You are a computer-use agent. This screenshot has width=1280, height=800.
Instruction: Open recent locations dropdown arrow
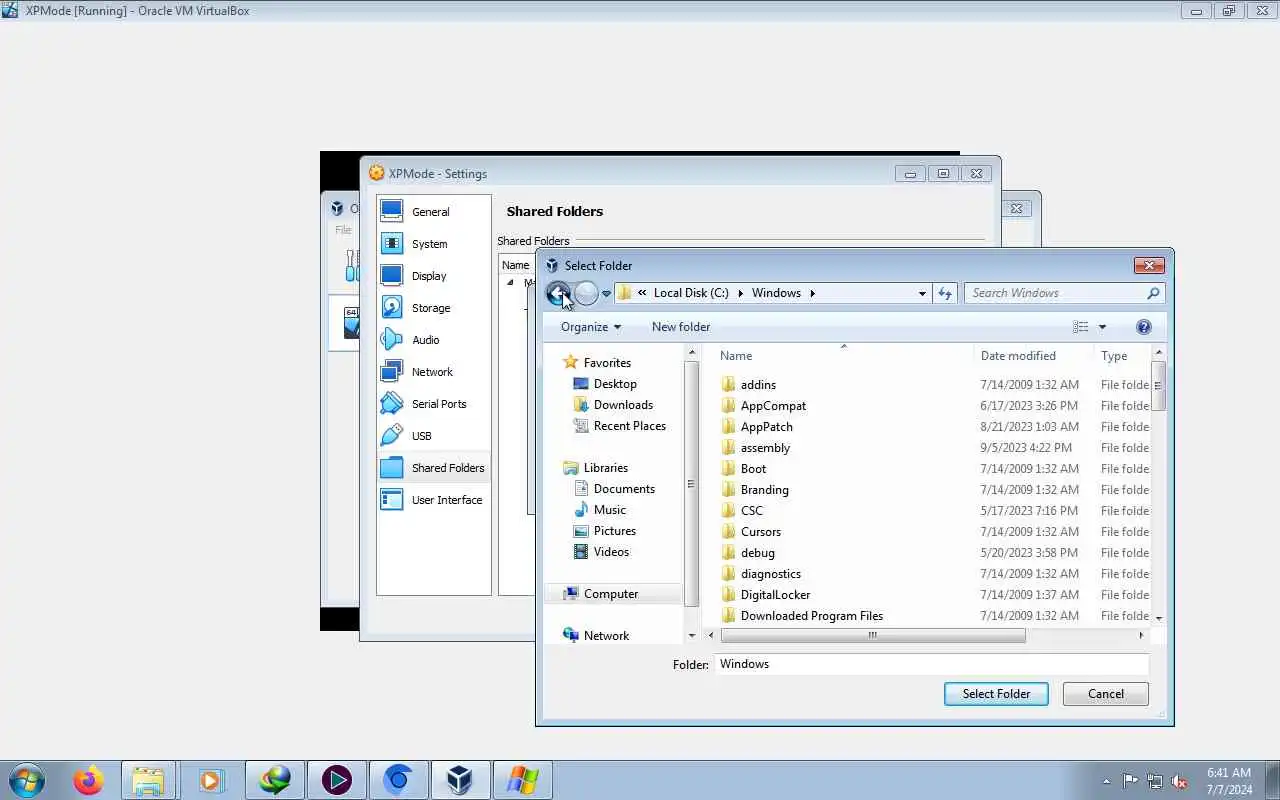606,294
